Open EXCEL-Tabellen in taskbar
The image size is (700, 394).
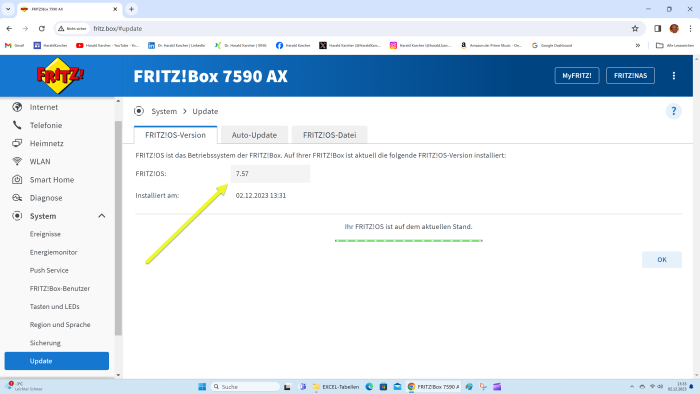pyautogui.click(x=336, y=387)
